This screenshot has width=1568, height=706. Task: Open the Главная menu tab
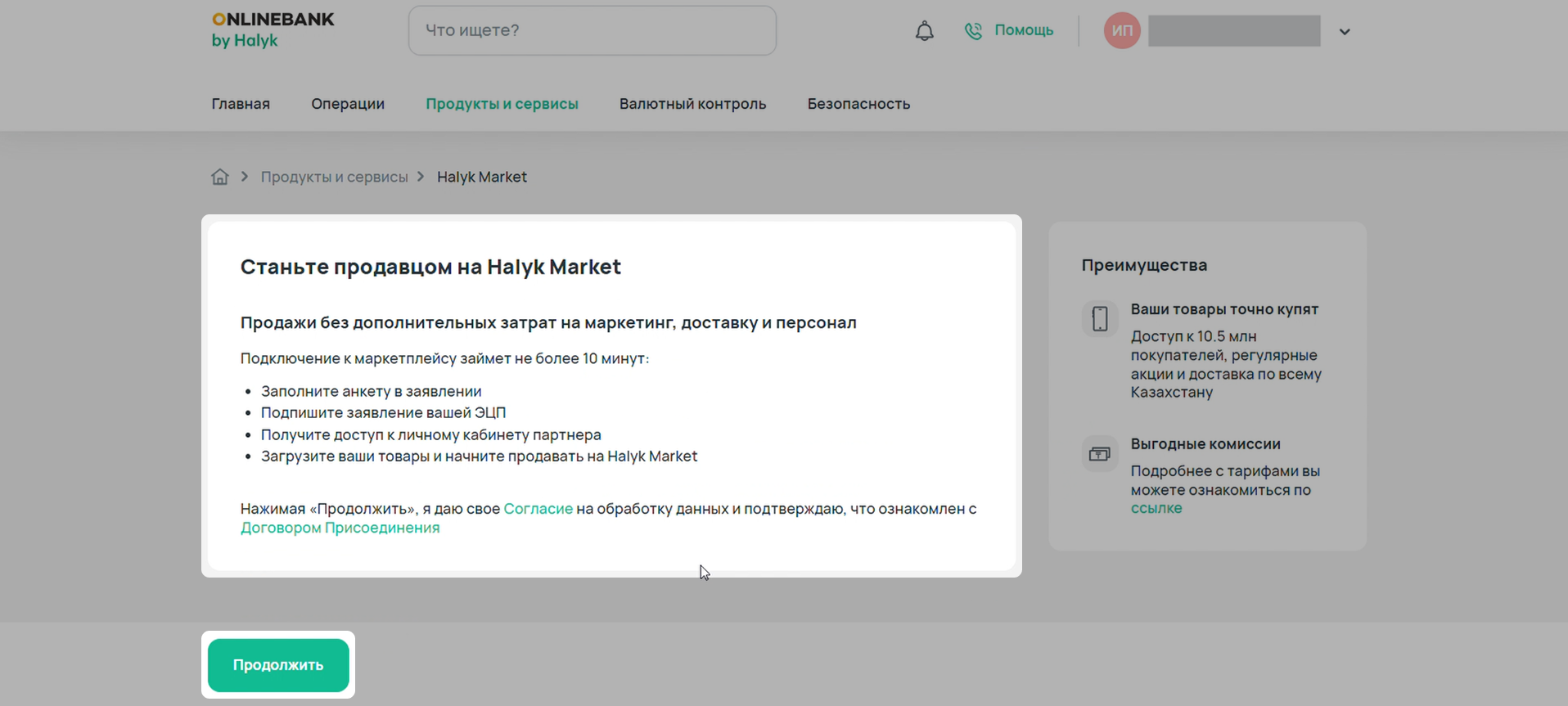241,104
